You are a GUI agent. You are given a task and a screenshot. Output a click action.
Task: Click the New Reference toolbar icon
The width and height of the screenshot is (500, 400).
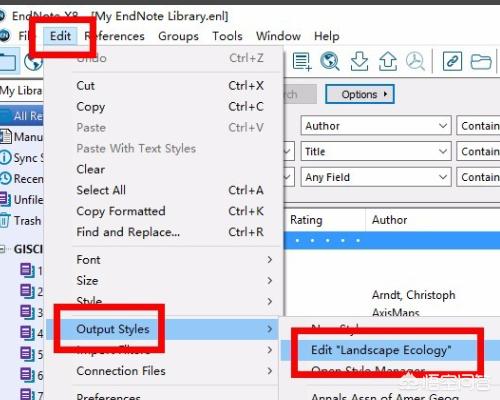[302, 61]
